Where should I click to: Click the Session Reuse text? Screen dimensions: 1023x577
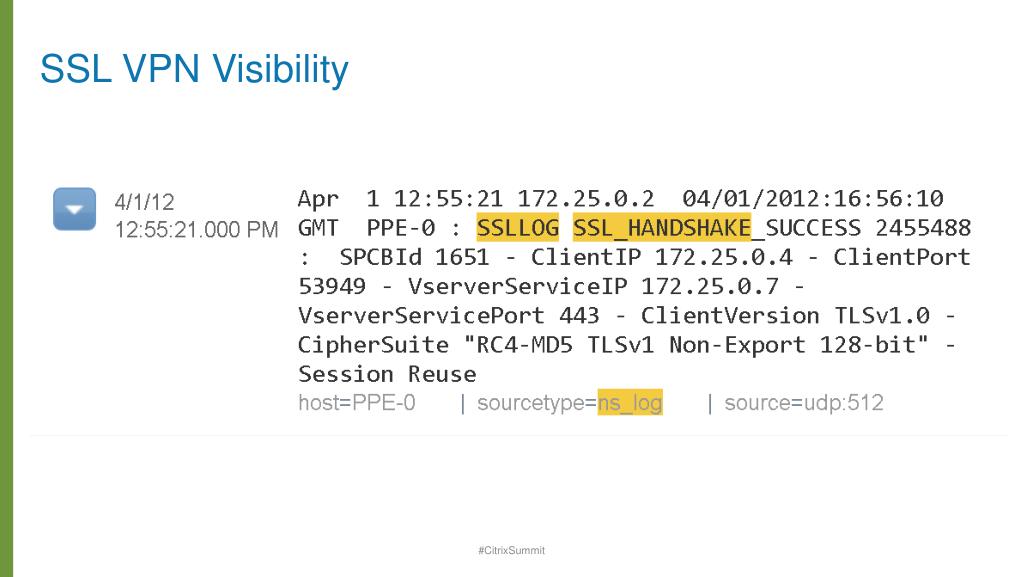pos(387,374)
